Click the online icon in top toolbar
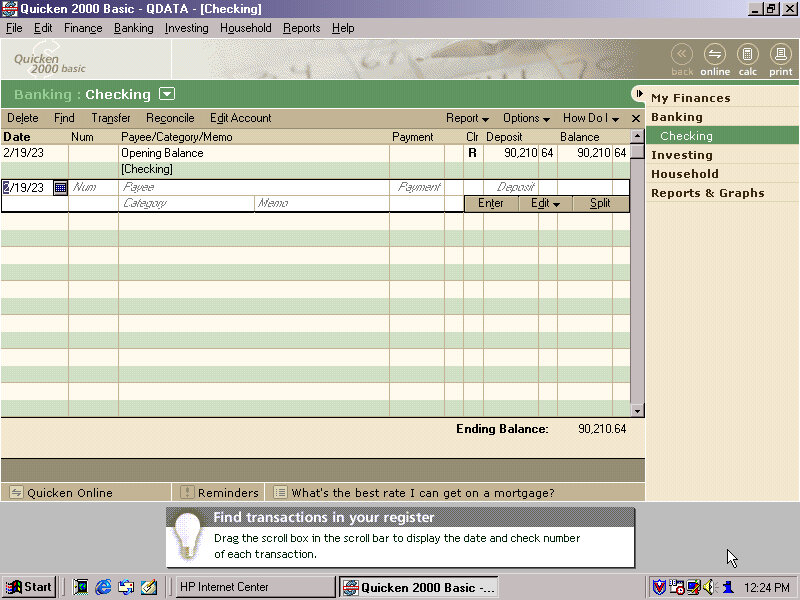800x600 pixels. pyautogui.click(x=714, y=56)
